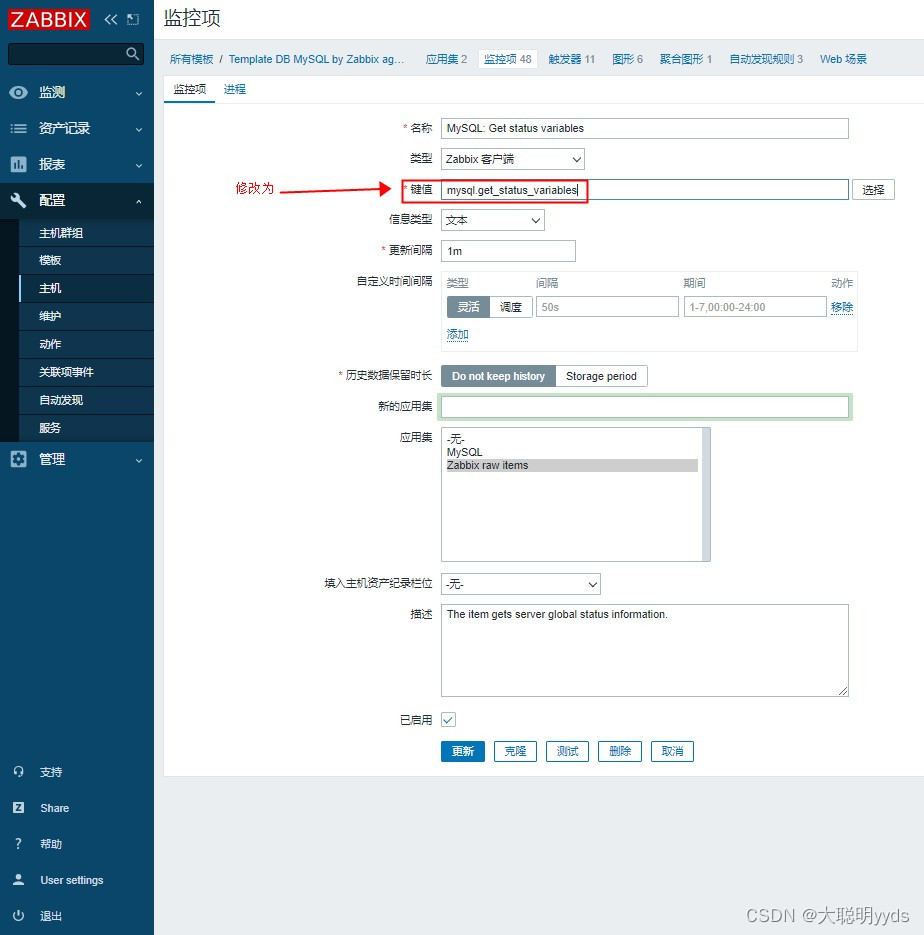
Task: Open 服务 in sidebar
Action: click(x=86, y=428)
